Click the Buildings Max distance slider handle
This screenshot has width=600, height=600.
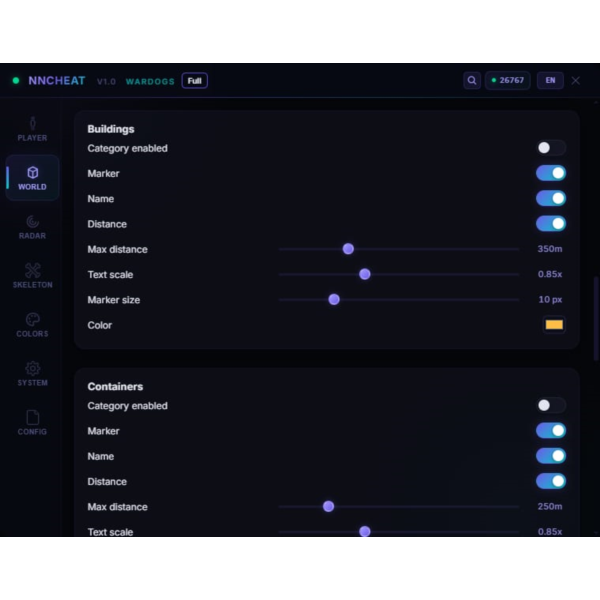tap(348, 249)
